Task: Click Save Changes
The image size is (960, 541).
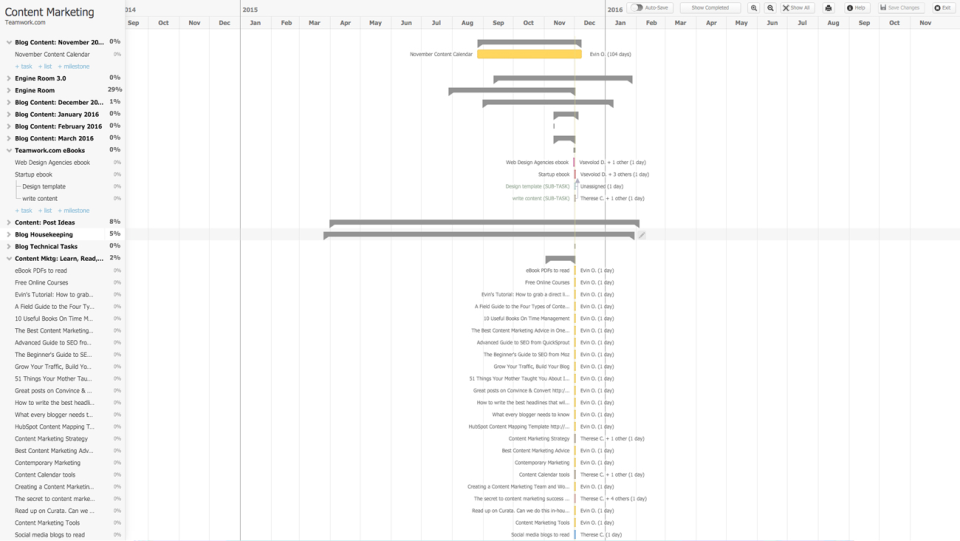Action: tap(900, 8)
